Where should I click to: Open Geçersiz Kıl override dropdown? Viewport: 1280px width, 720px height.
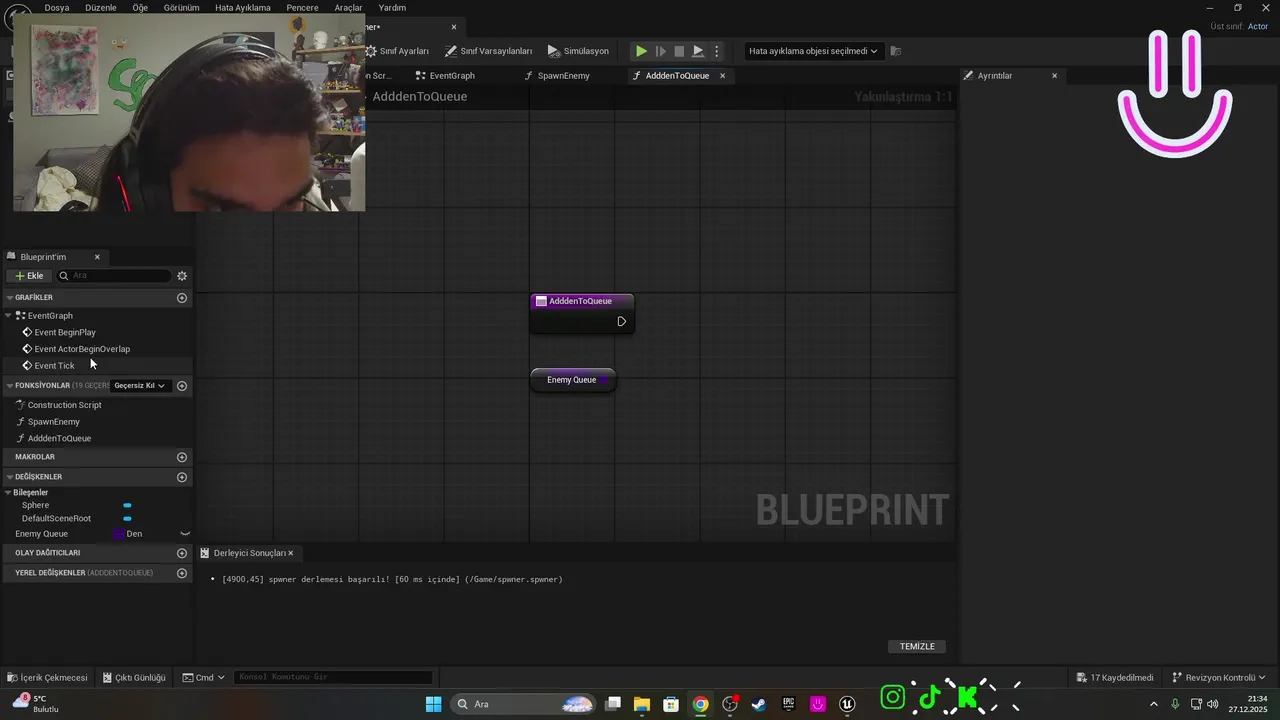[x=140, y=386]
